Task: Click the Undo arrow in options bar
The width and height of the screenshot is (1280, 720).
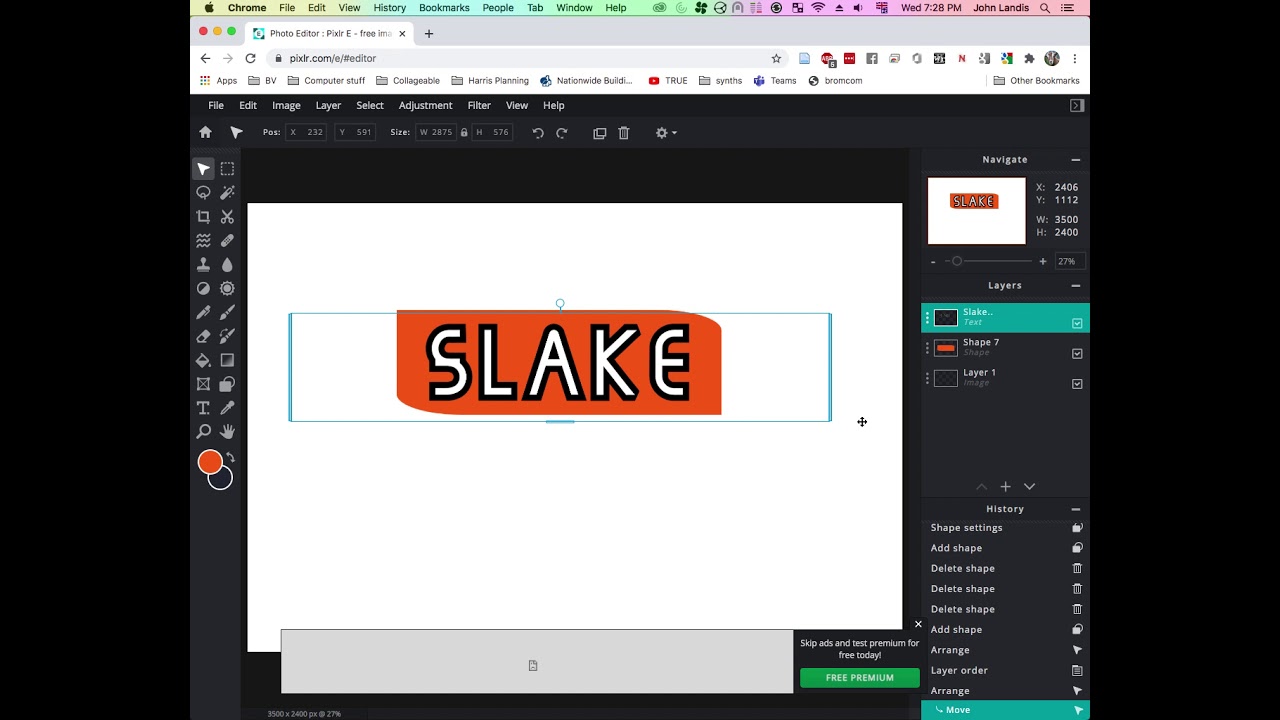Action: click(538, 132)
